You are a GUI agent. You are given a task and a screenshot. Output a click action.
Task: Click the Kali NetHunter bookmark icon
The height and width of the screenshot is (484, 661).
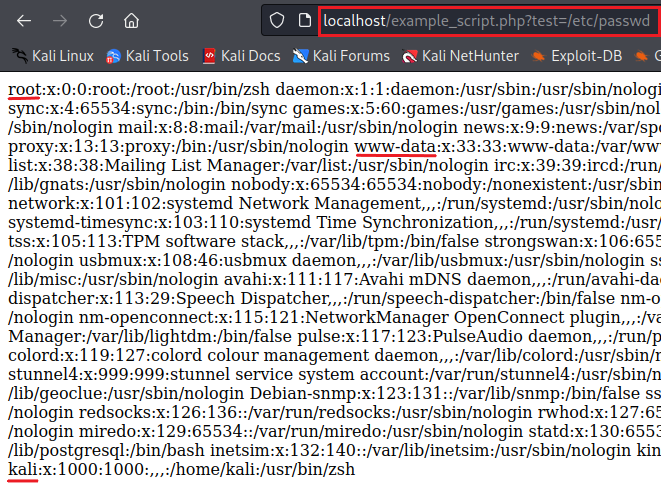tap(409, 56)
